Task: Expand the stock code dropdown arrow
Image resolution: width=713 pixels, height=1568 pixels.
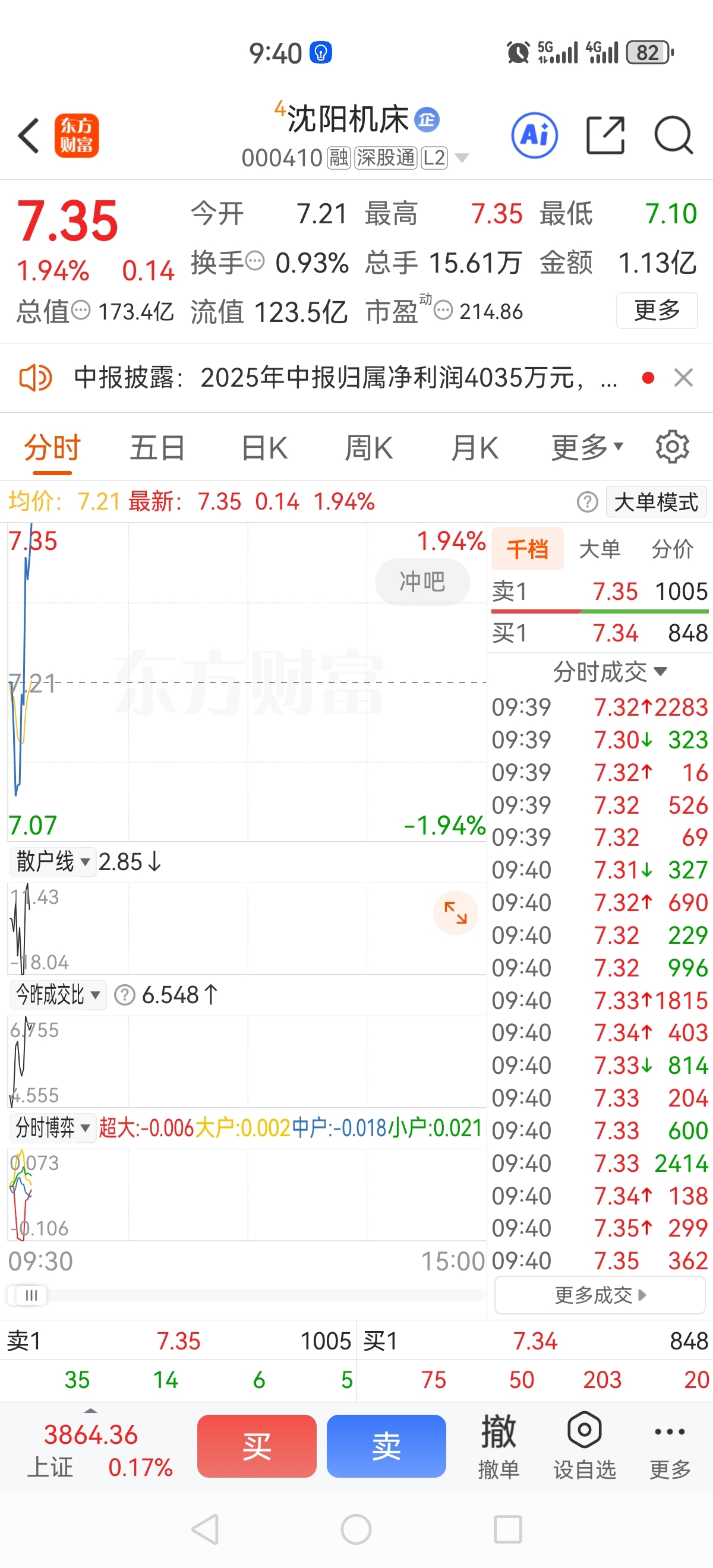Action: coord(462,158)
